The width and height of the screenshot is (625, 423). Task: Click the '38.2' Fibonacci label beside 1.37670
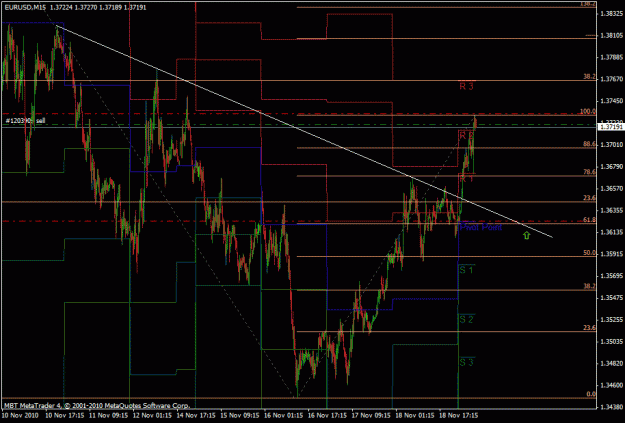click(x=590, y=77)
